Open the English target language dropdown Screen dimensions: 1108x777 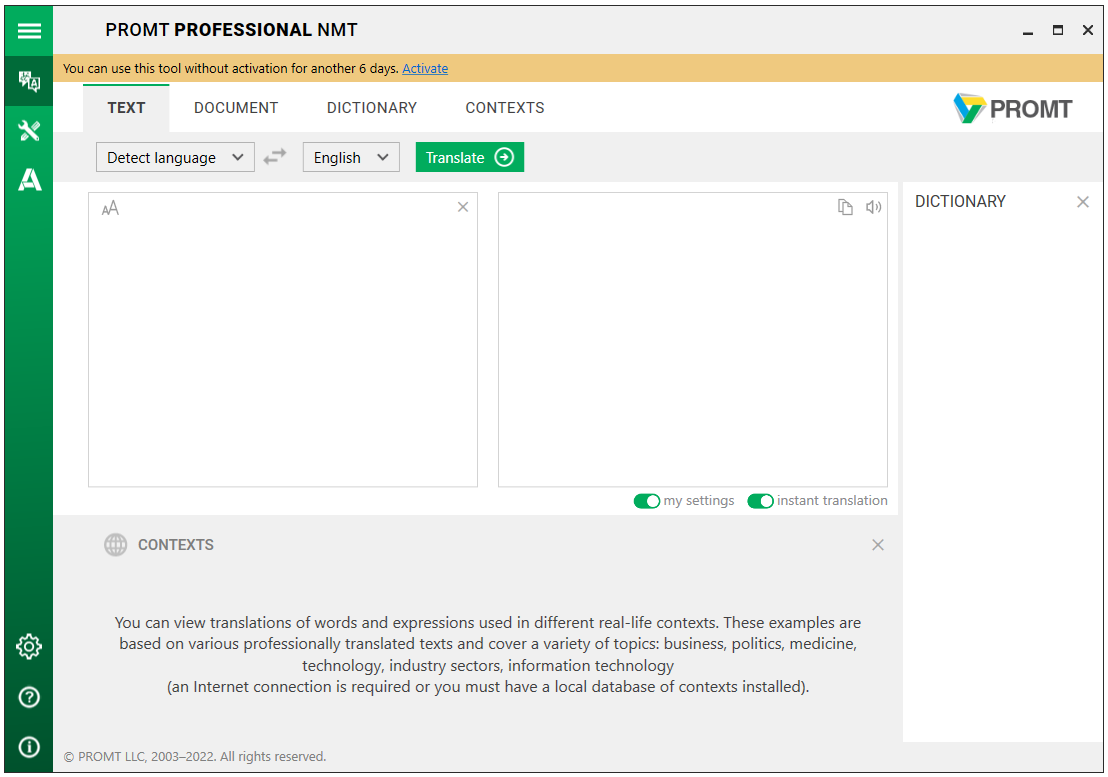pos(351,158)
